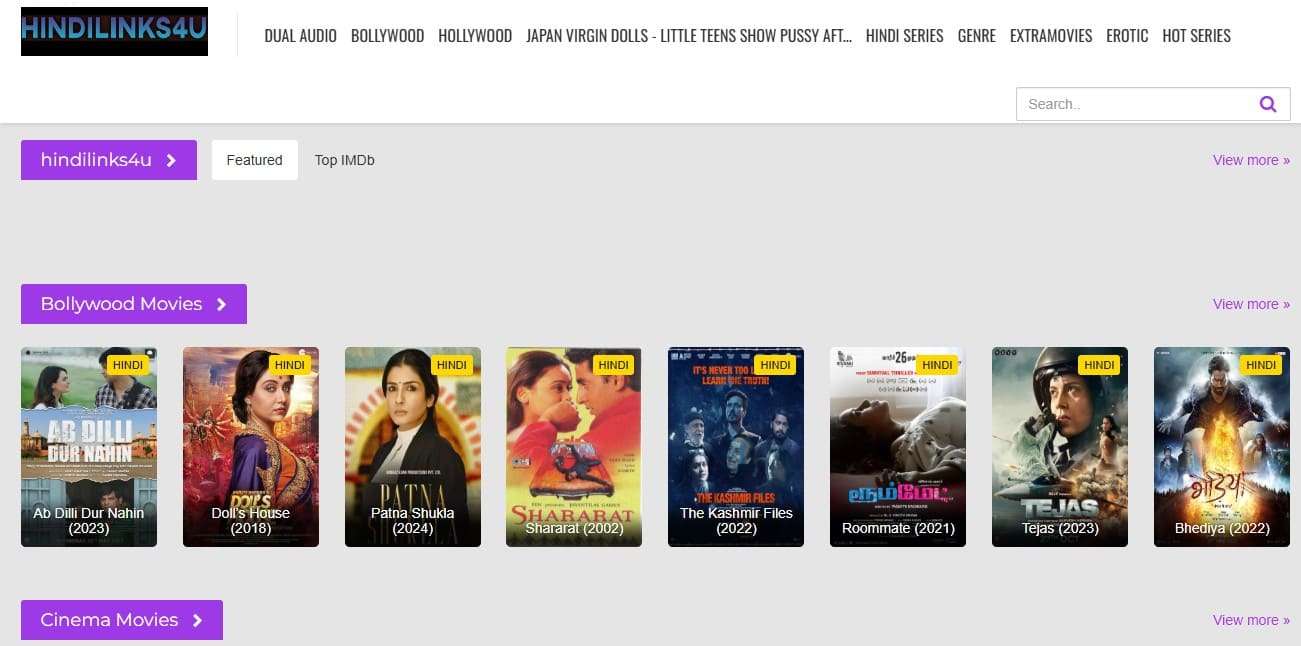
Task: Click View more beside hindilinks4u section
Action: [1251, 160]
